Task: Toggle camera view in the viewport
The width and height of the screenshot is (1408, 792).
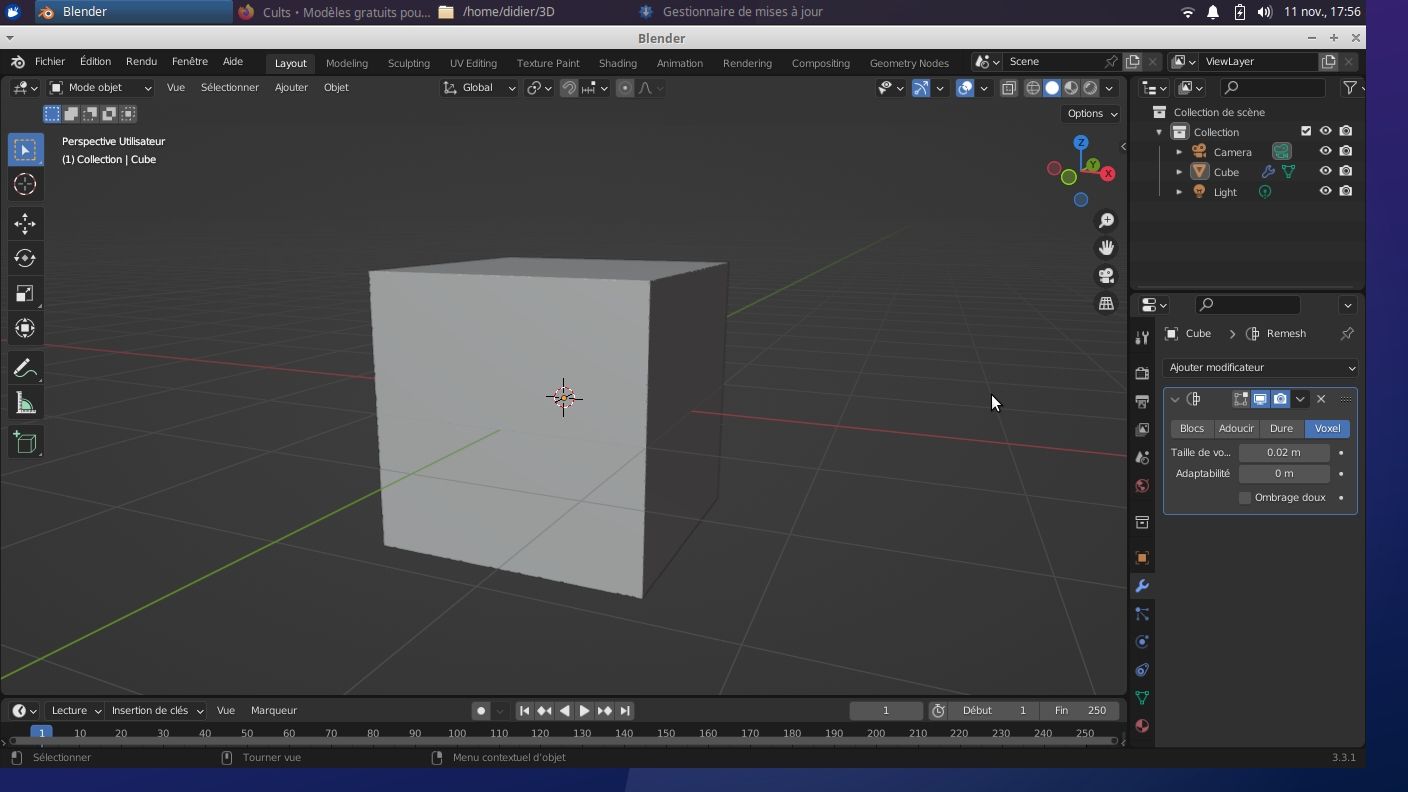Action: (1106, 276)
